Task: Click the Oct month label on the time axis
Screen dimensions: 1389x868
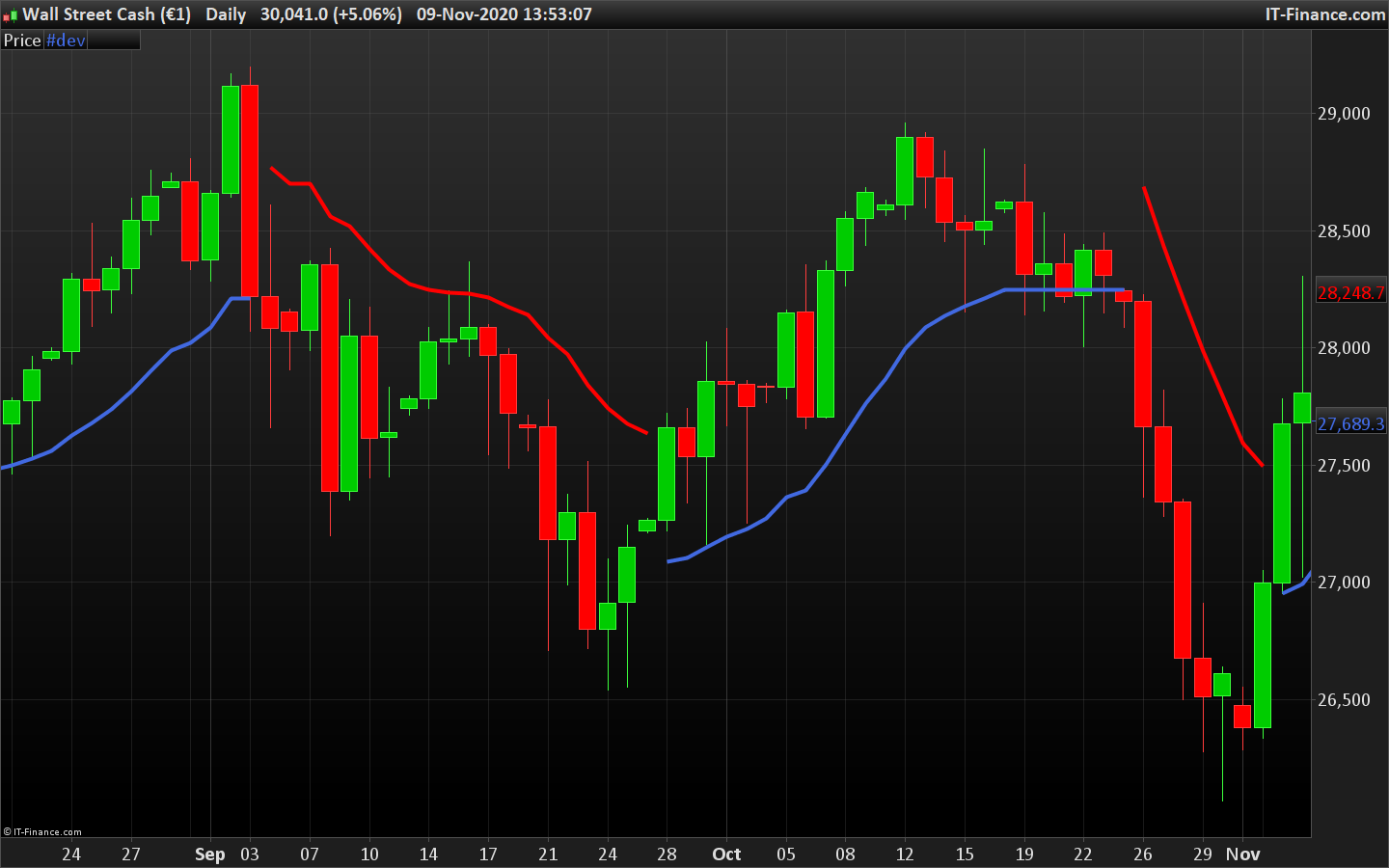Action: 726,854
